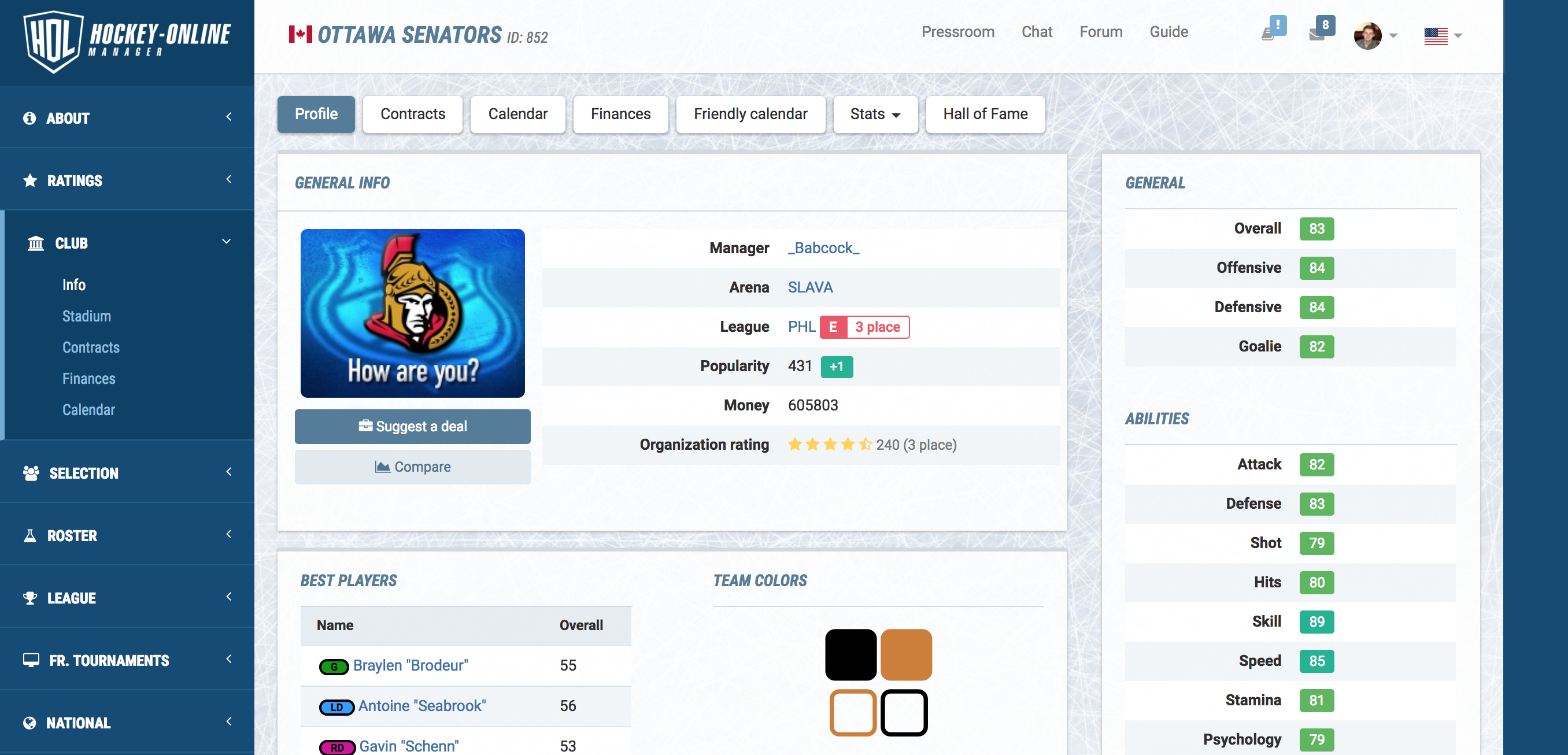
Task: Click the green G goalie position badge
Action: pyautogui.click(x=334, y=667)
